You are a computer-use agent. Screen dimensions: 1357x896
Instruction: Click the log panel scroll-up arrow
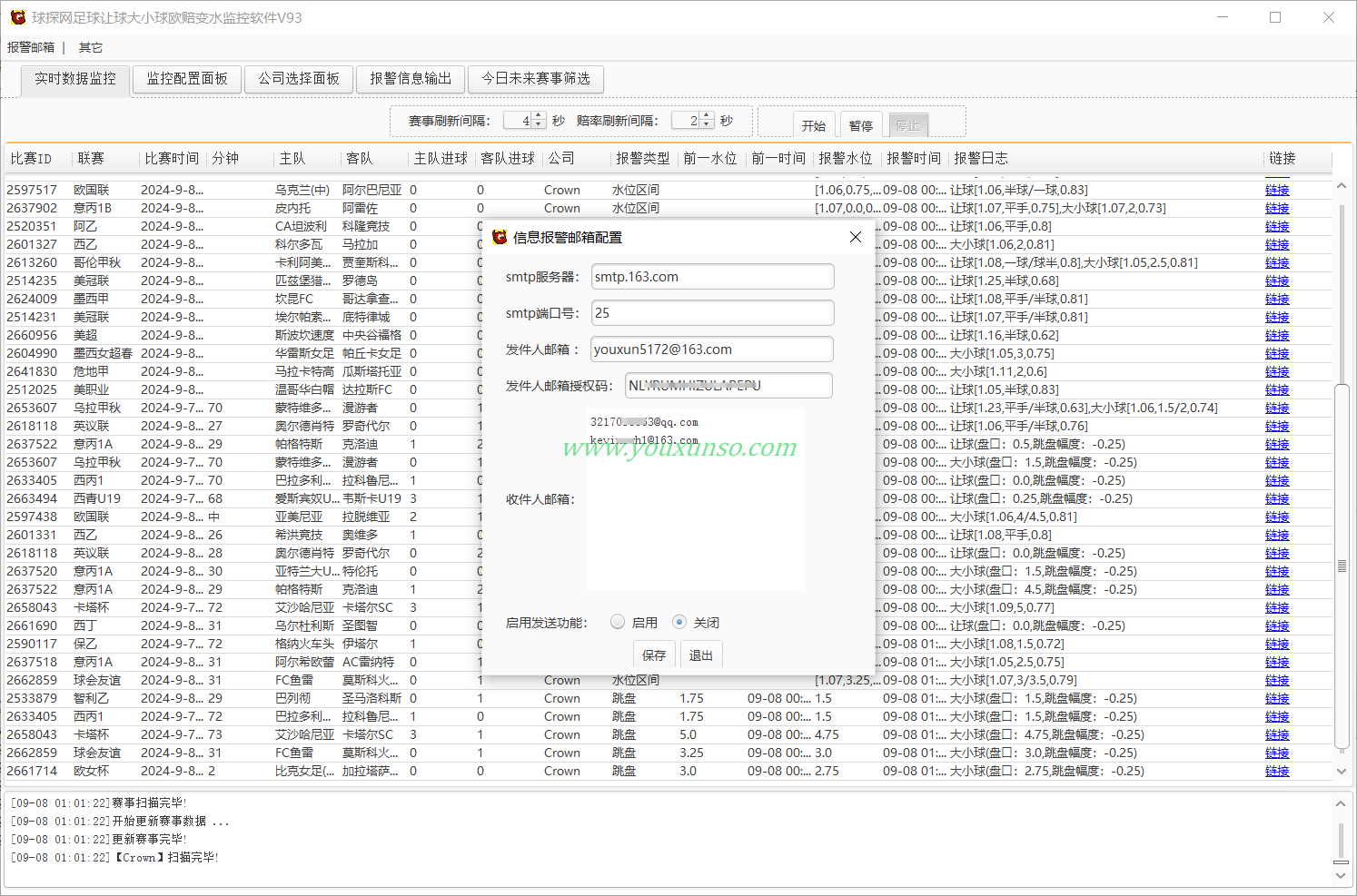1341,803
